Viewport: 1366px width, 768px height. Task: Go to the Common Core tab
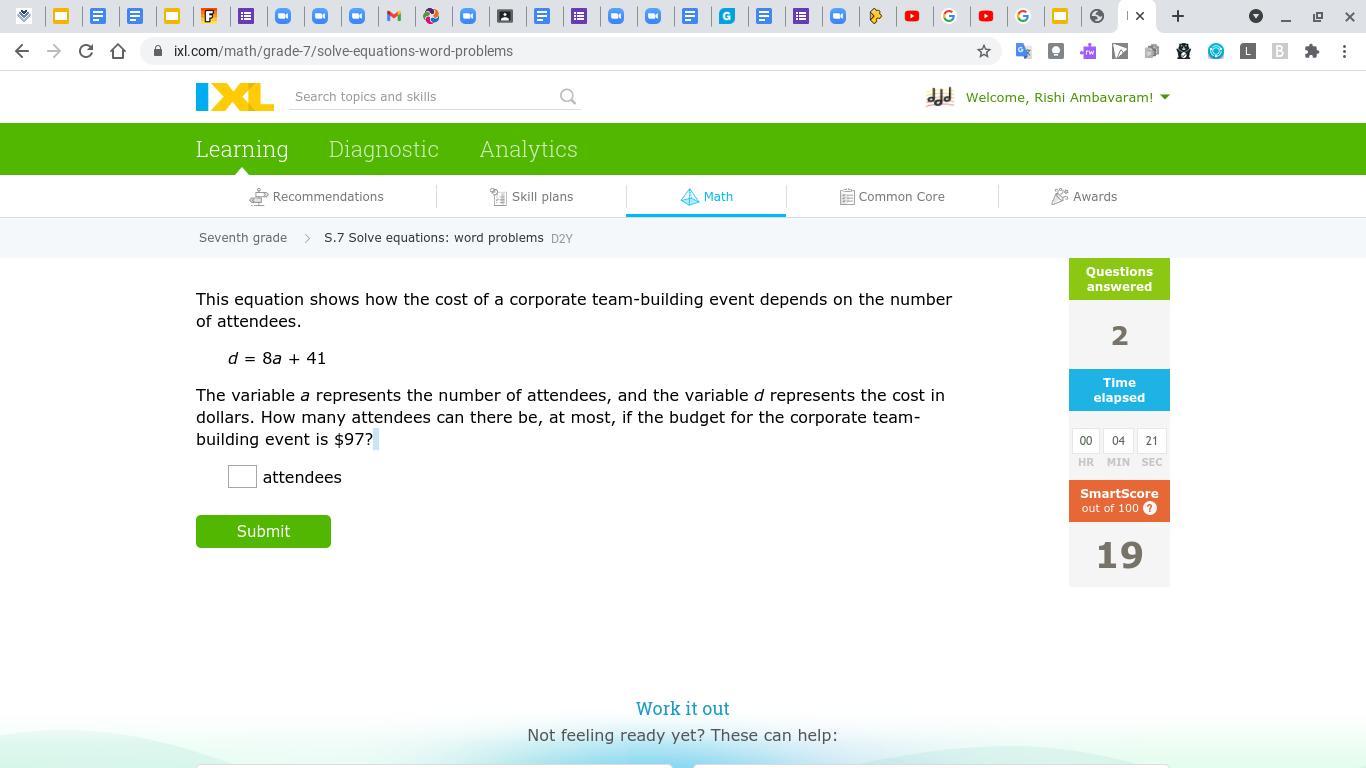pos(892,197)
